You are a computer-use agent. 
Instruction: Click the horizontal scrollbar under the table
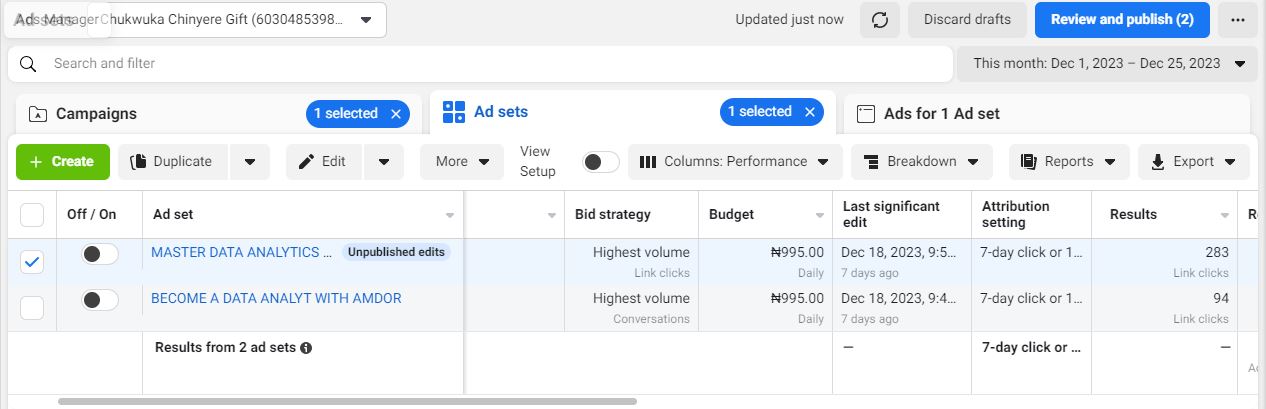[x=347, y=402]
